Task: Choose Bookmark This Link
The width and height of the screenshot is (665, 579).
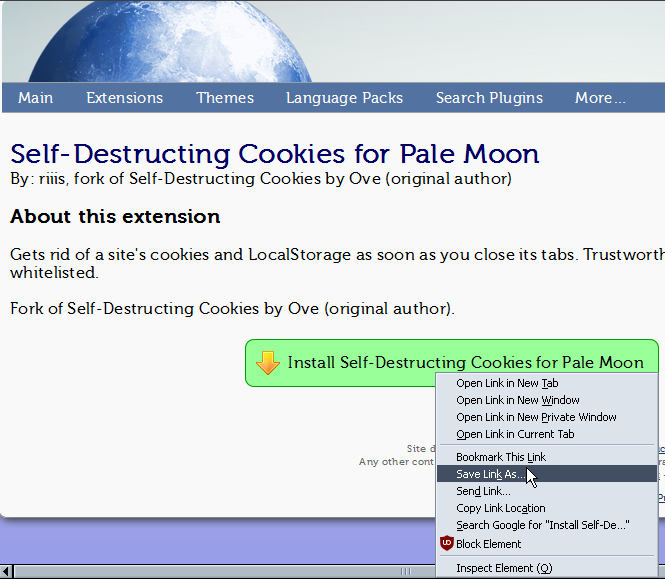Action: click(547, 457)
